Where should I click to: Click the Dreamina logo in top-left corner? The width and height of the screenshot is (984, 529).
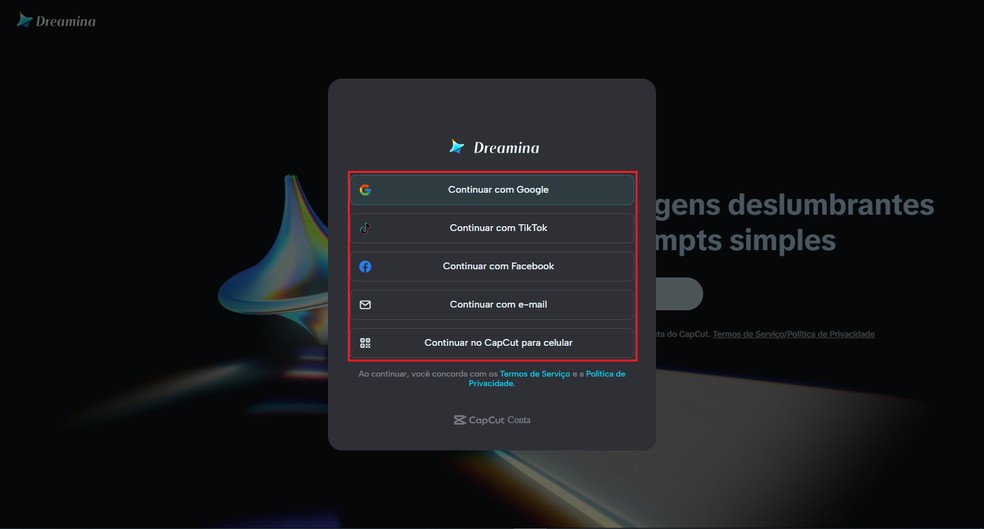[x=56, y=21]
